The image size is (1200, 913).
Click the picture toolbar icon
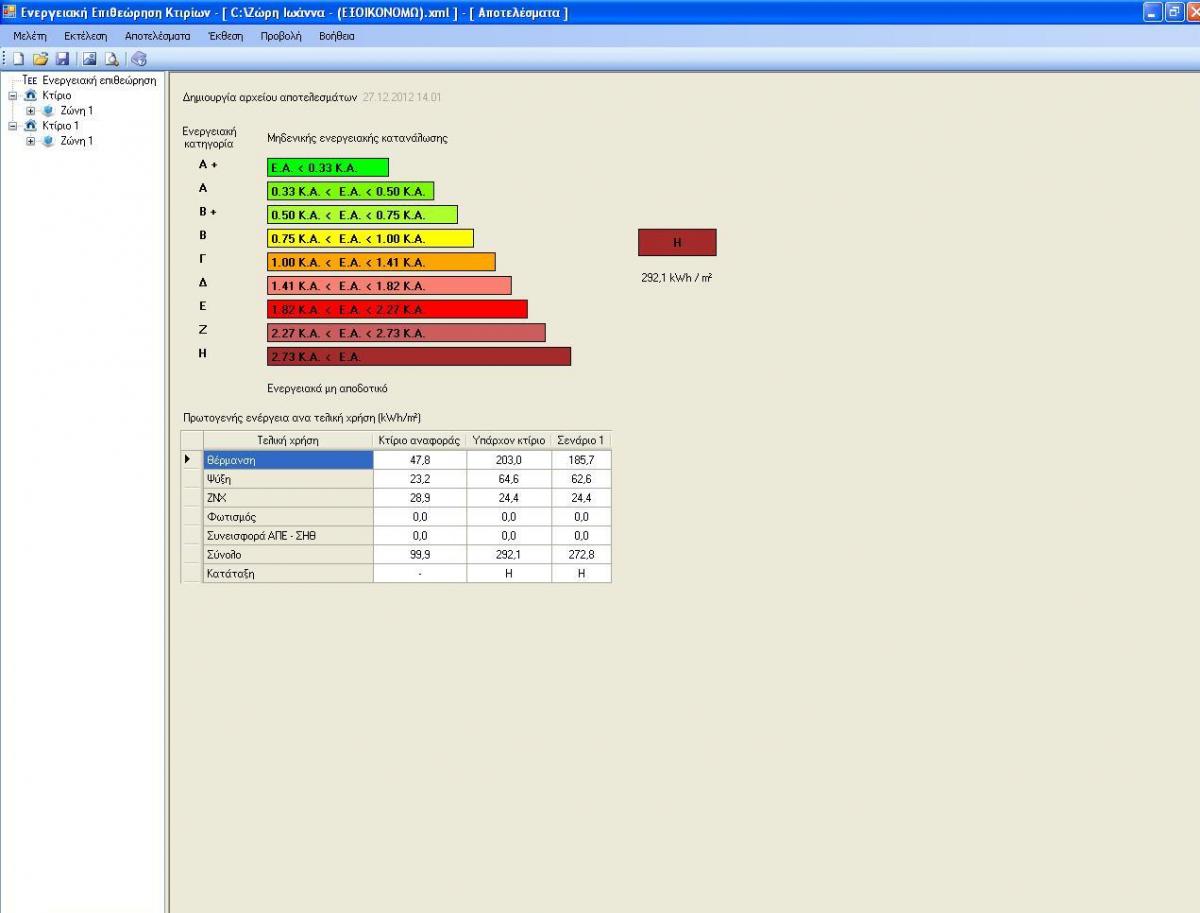click(x=90, y=59)
